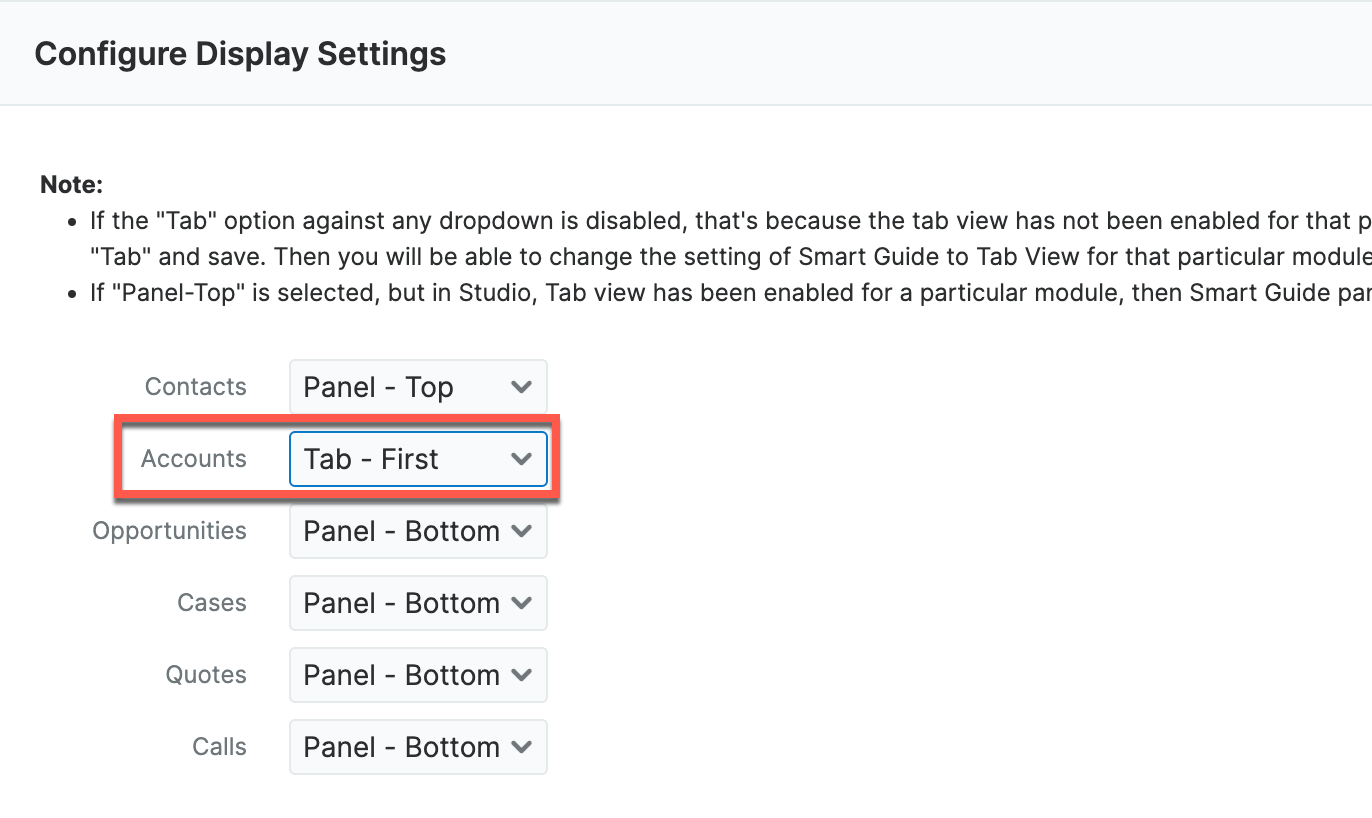Click the Quotes field label
Viewport: 1372px width, 818px height.
(x=206, y=675)
